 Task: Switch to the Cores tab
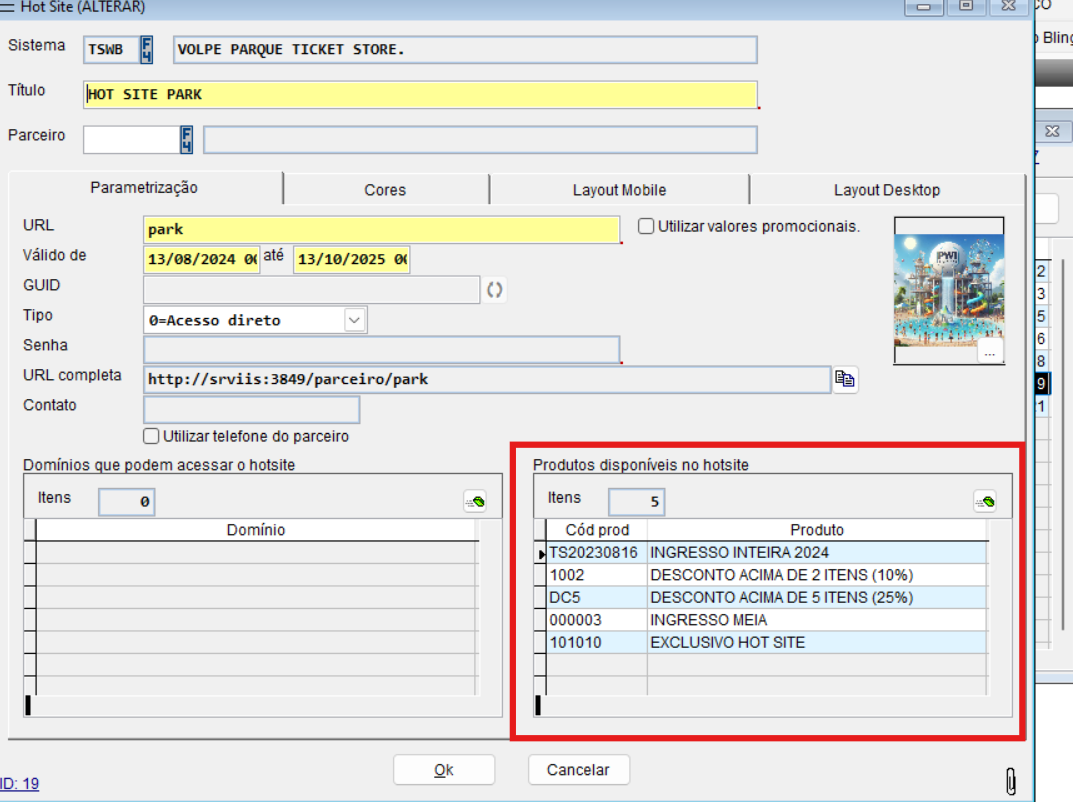(x=385, y=189)
